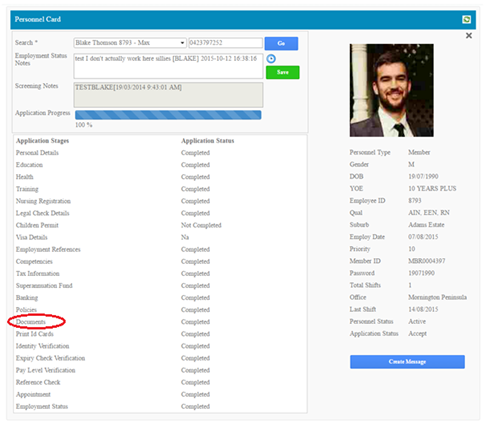The image size is (485, 423).
Task: Click the 'Personnel Card' title text
Action: 38,19
